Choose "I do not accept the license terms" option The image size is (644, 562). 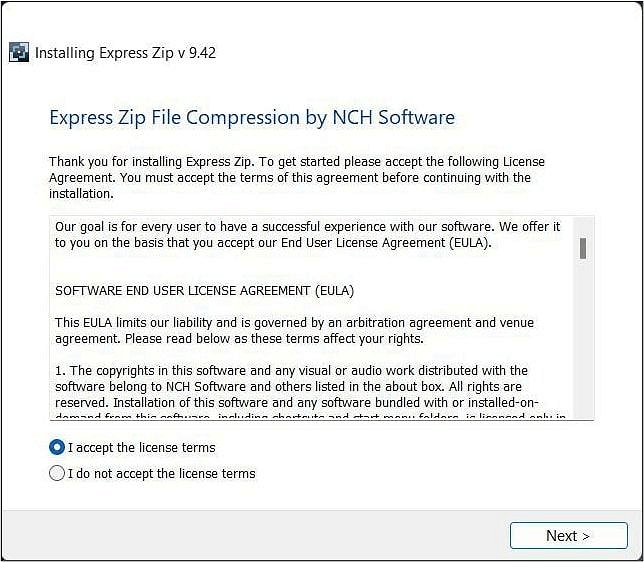(57, 473)
